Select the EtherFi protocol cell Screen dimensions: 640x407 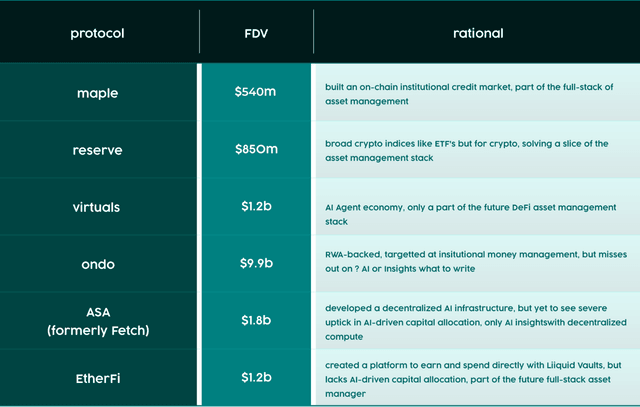(x=97, y=378)
